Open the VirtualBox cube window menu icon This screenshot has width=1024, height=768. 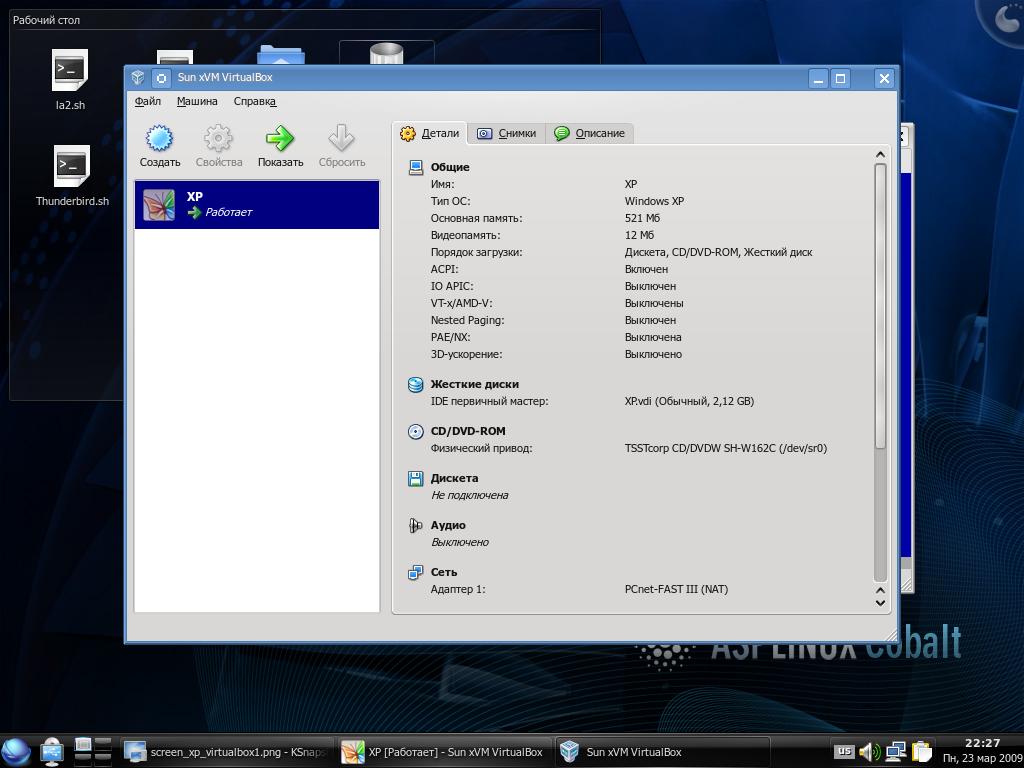[138, 78]
